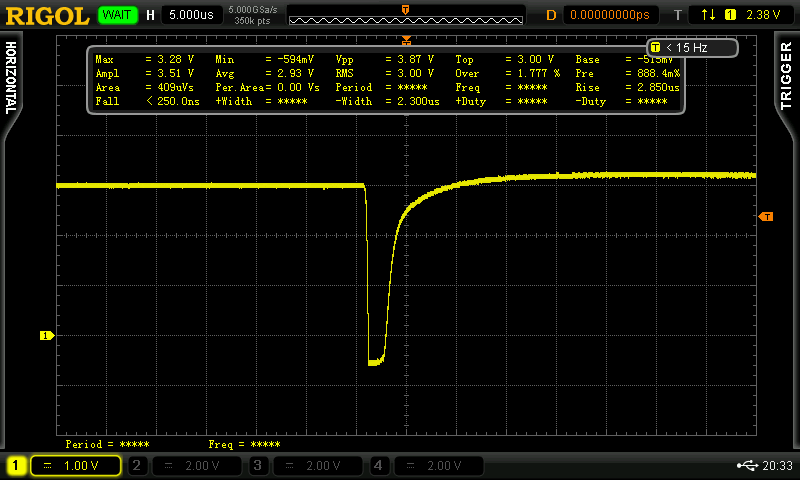The image size is (800, 480).
Task: Click the +Width measurement entry
Action: [261, 101]
